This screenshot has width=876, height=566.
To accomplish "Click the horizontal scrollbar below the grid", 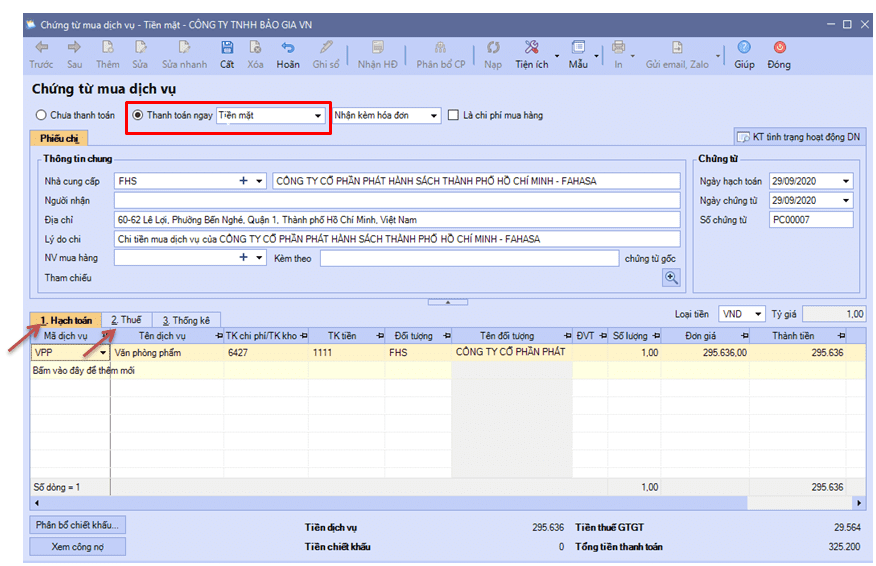I will [x=440, y=503].
